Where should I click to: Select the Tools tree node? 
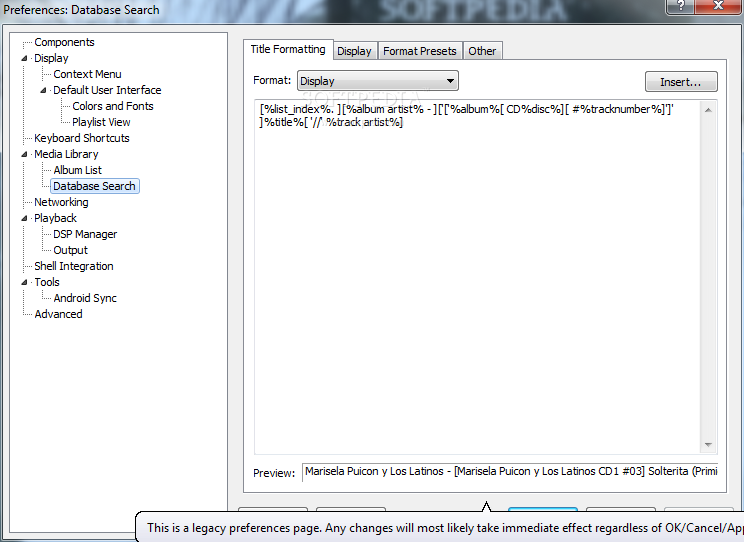tap(46, 282)
